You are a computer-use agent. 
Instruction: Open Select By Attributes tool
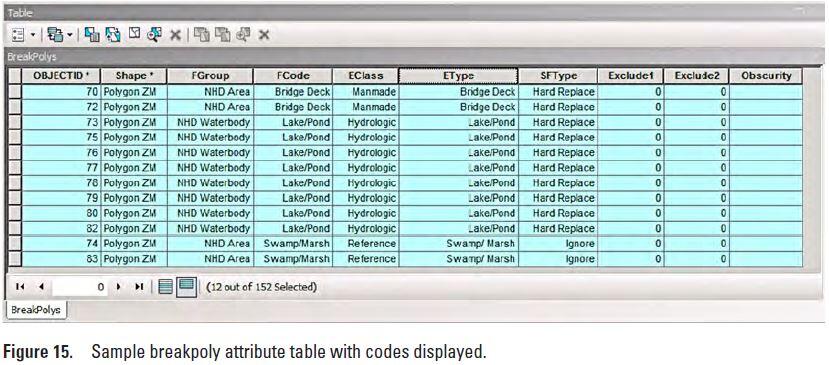click(x=92, y=35)
